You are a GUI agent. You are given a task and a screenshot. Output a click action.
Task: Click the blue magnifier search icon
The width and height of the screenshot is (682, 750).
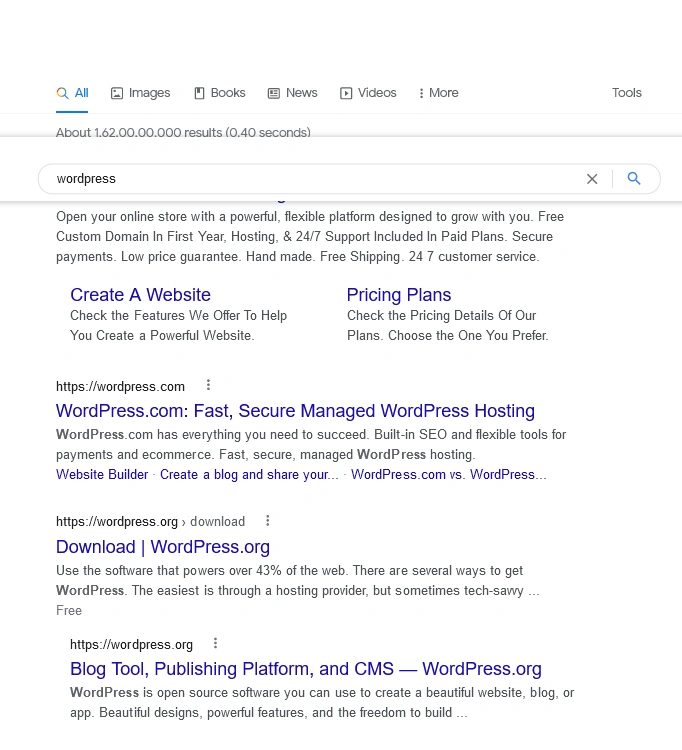pyautogui.click(x=634, y=178)
